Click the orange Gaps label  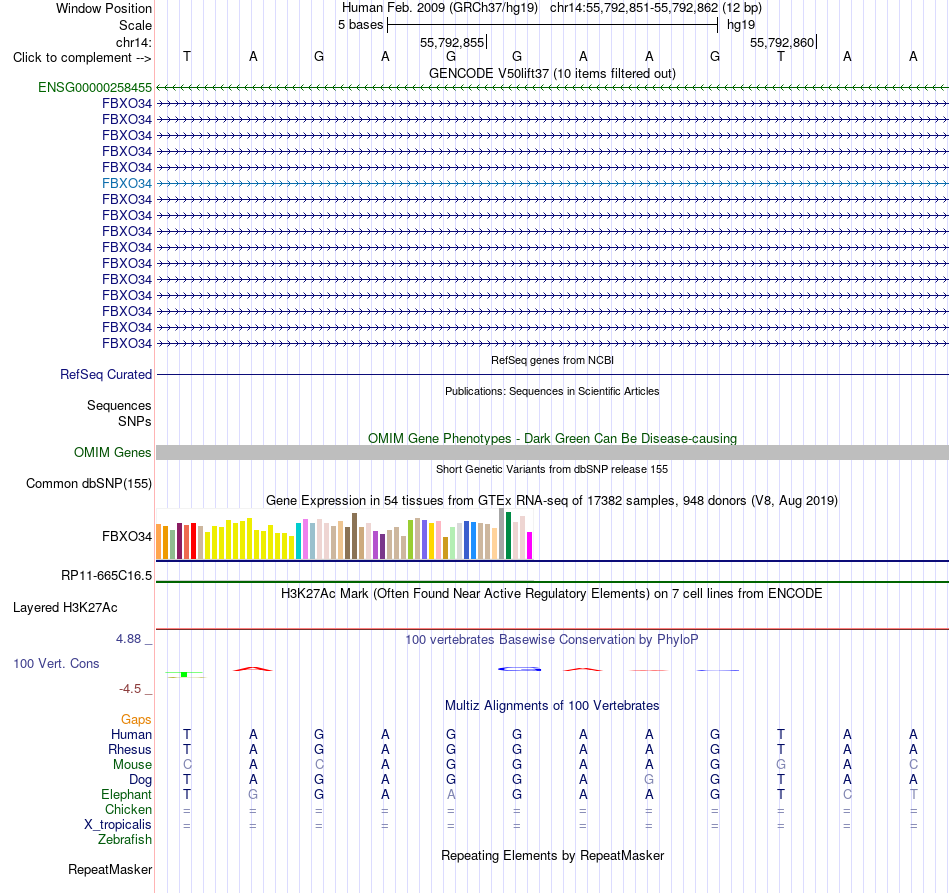(x=136, y=720)
